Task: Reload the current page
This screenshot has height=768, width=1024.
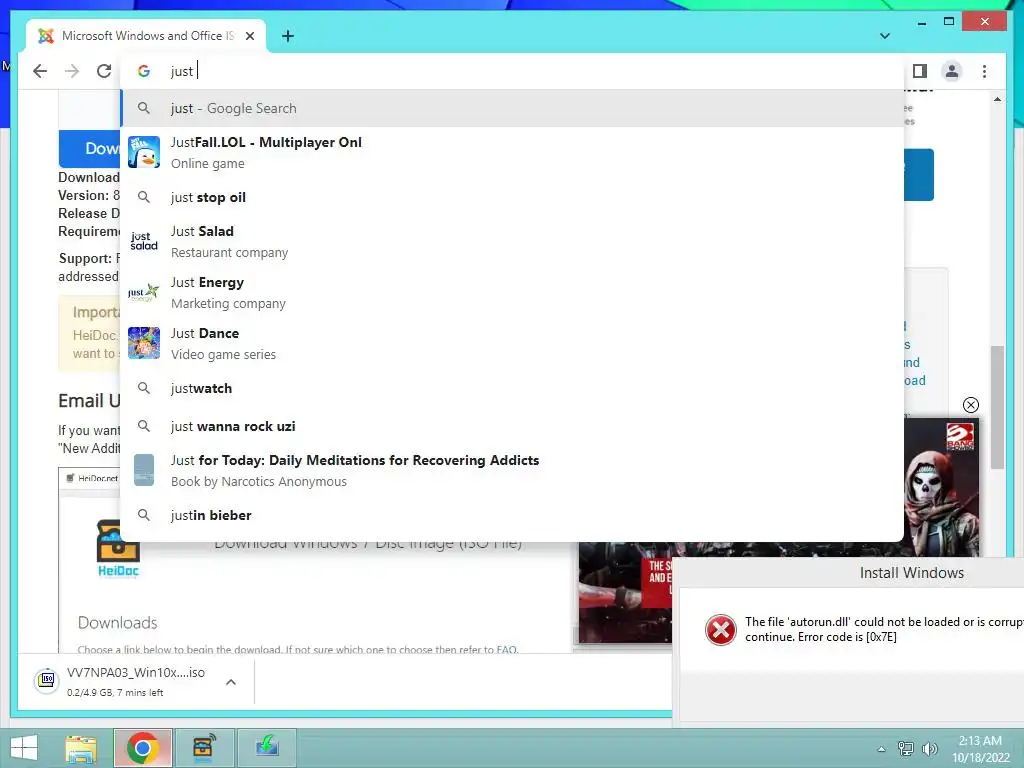Action: 104,71
